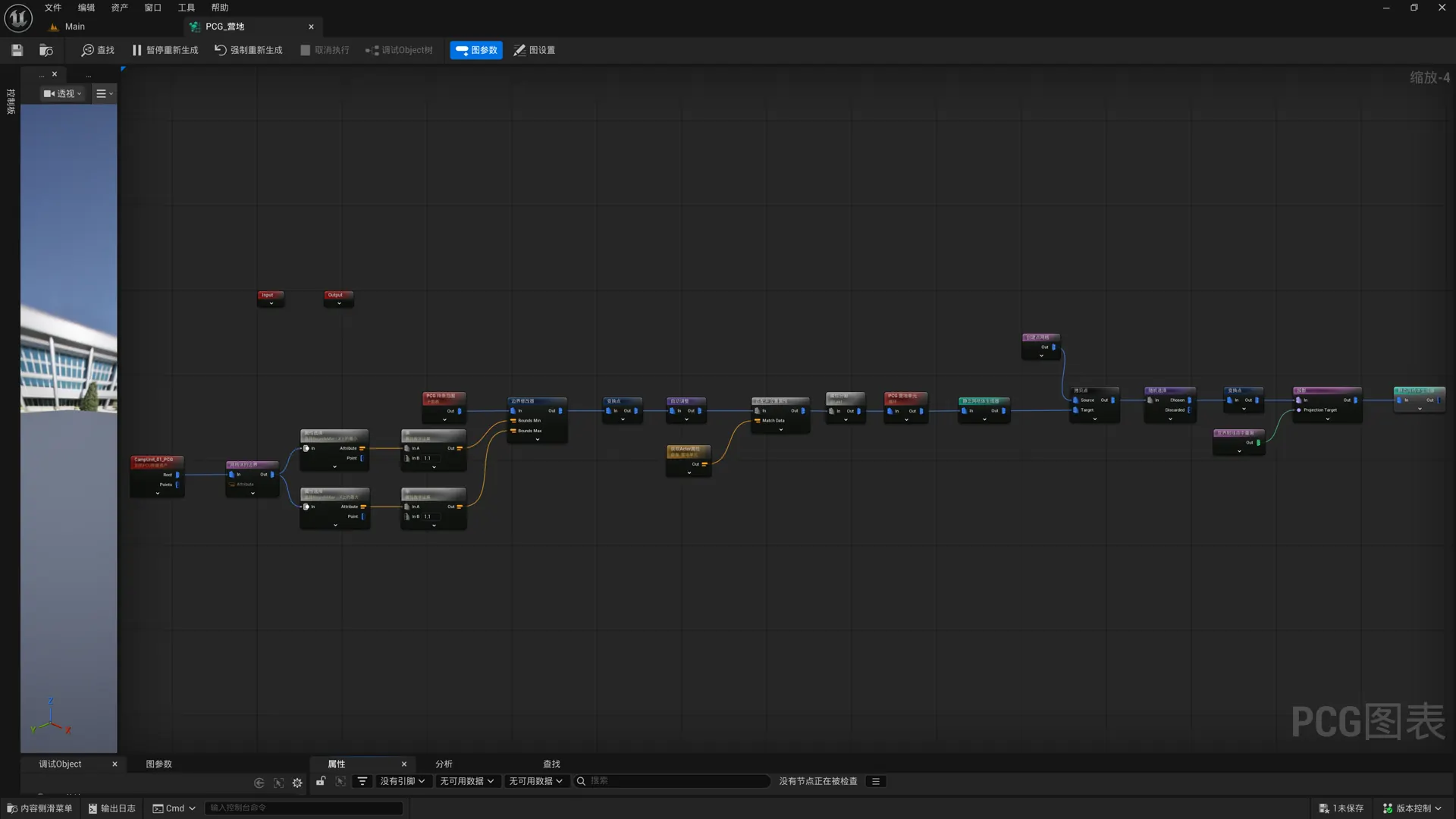
Task: Click the select-object cursor icon beside gear
Action: (x=278, y=783)
